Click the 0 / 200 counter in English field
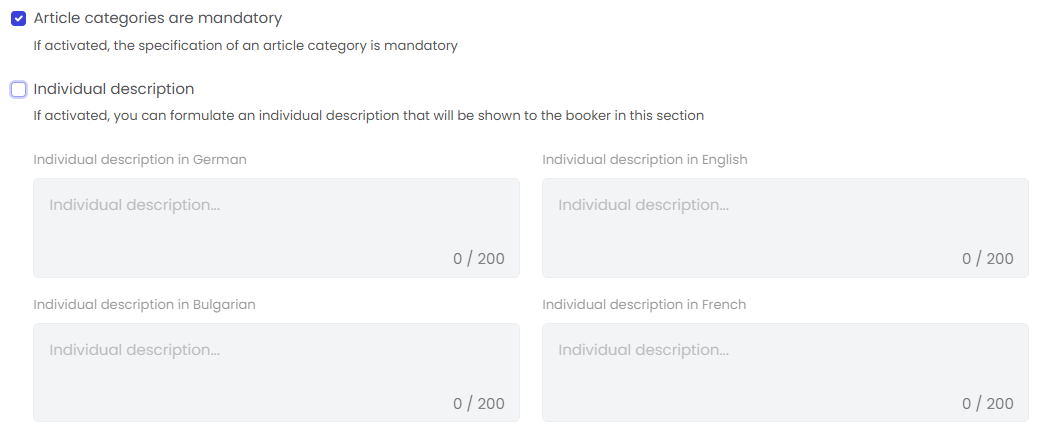The width and height of the screenshot is (1047, 443). point(988,259)
